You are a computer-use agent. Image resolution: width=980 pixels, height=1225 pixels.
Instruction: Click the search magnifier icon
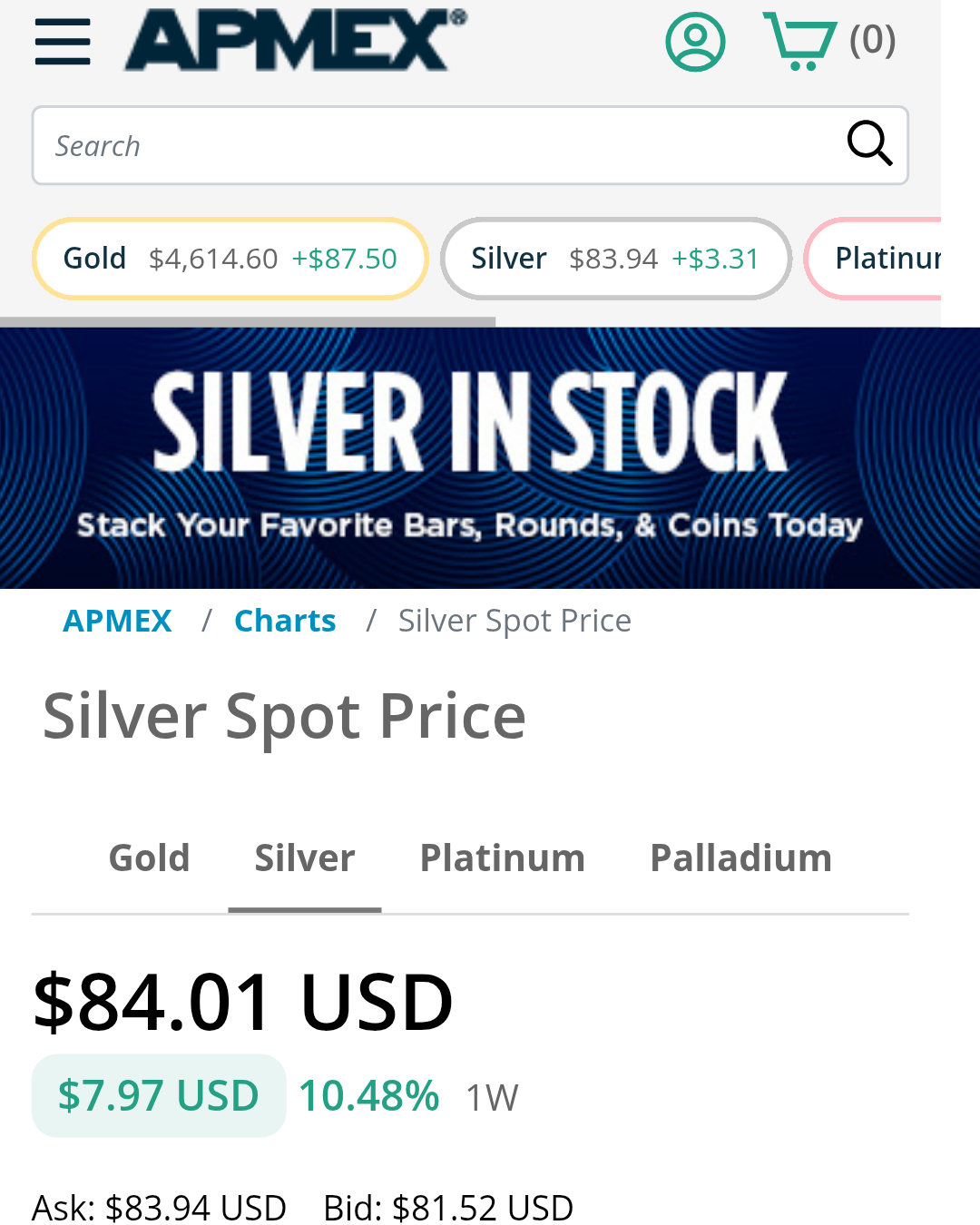point(869,143)
